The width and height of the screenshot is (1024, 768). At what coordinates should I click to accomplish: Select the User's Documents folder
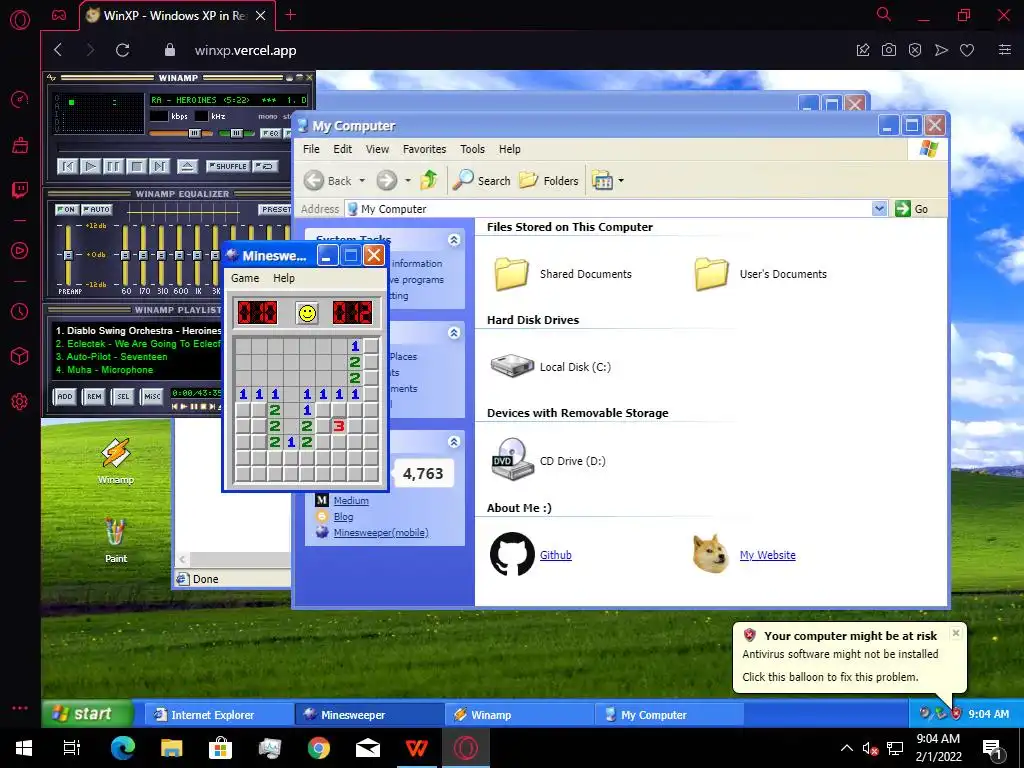pos(761,274)
